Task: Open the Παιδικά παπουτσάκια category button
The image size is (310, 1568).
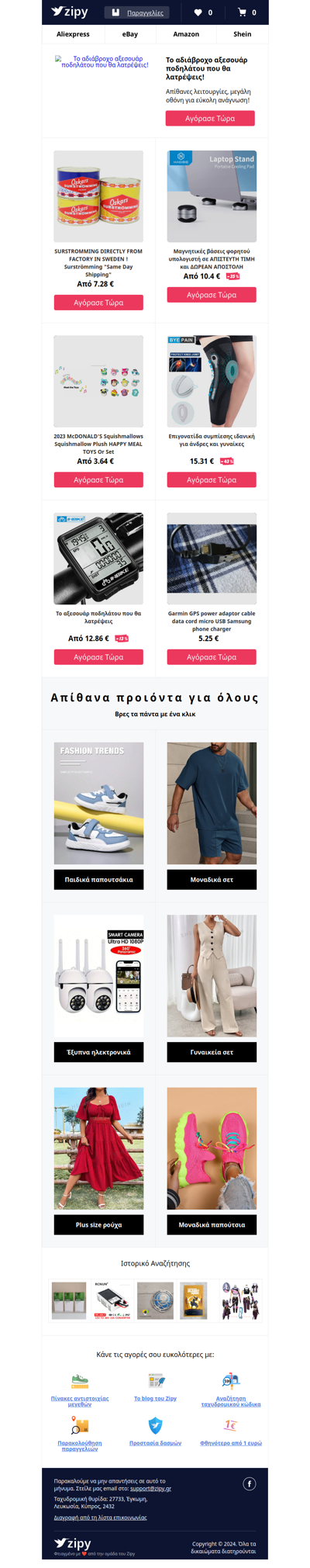Action: tap(98, 880)
